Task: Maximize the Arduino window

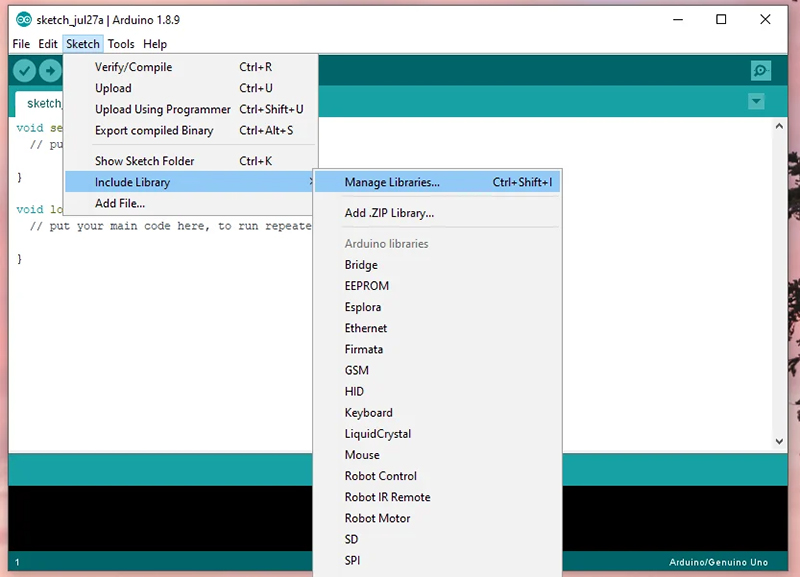Action: (721, 20)
